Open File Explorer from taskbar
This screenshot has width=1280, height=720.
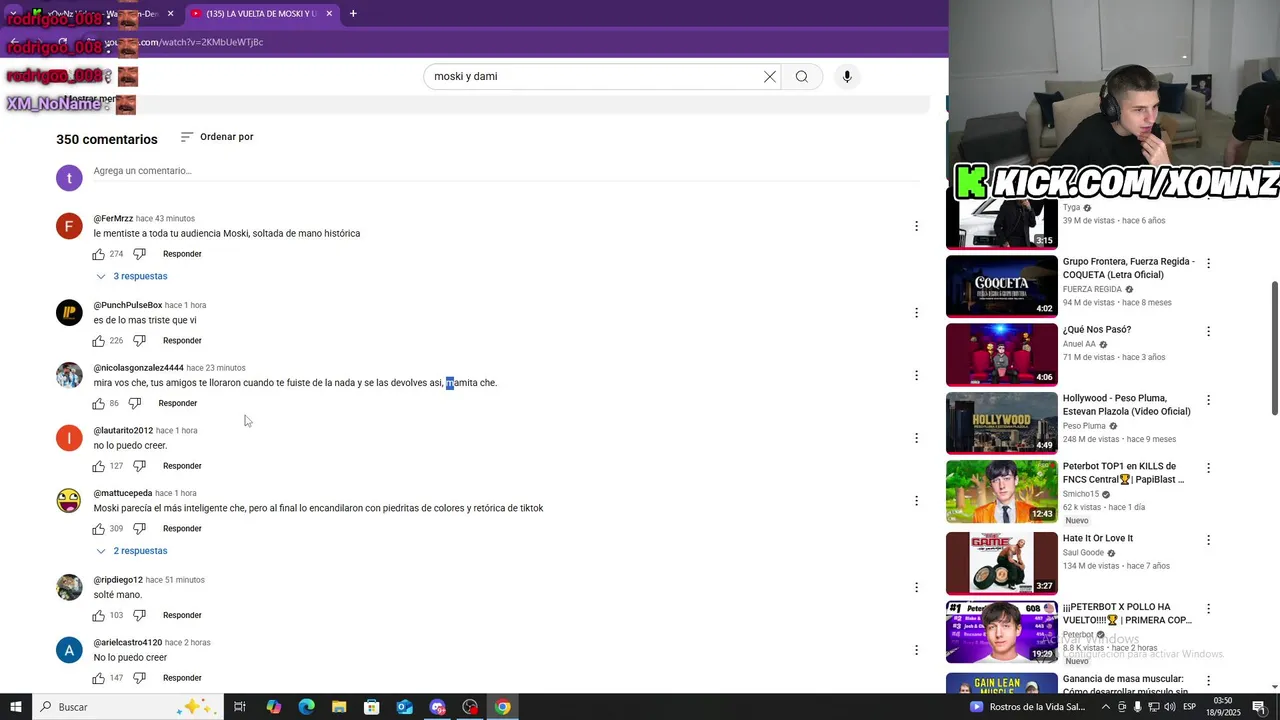339,707
